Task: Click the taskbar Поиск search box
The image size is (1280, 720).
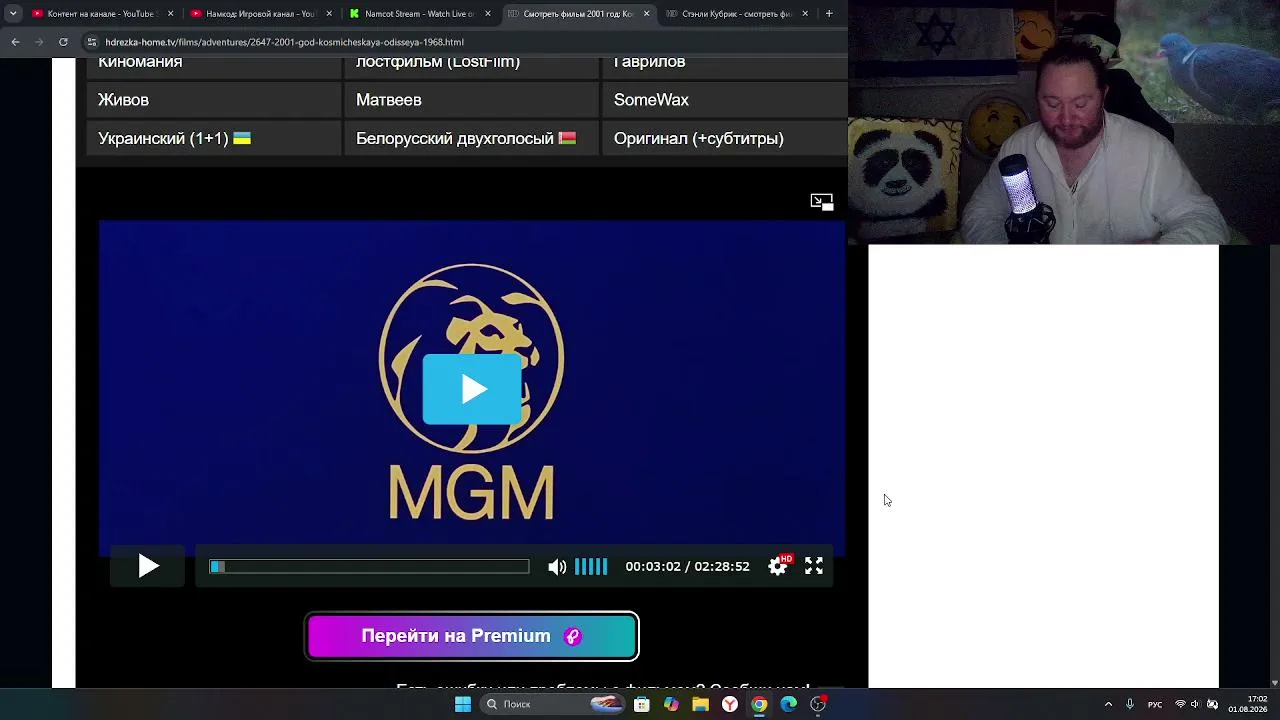Action: (551, 704)
